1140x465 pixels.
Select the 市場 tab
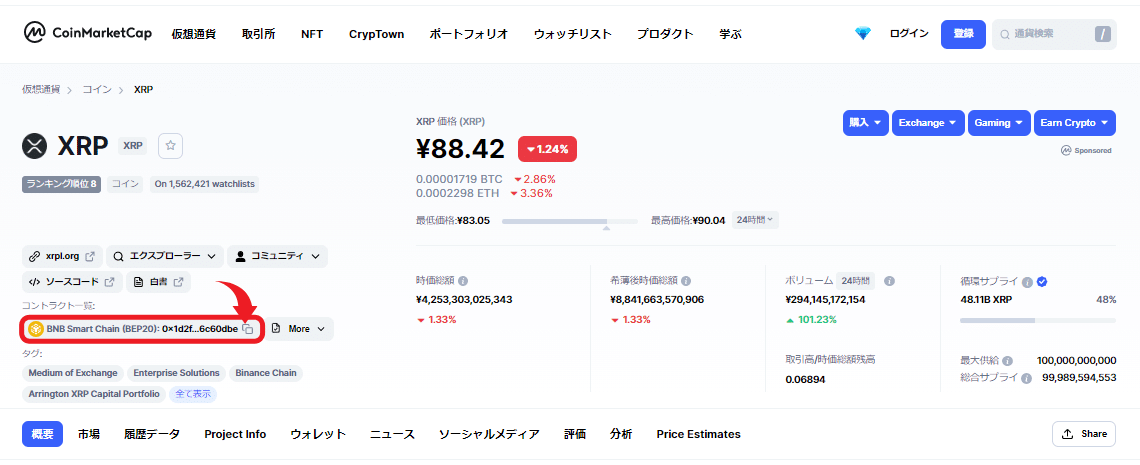coord(89,434)
